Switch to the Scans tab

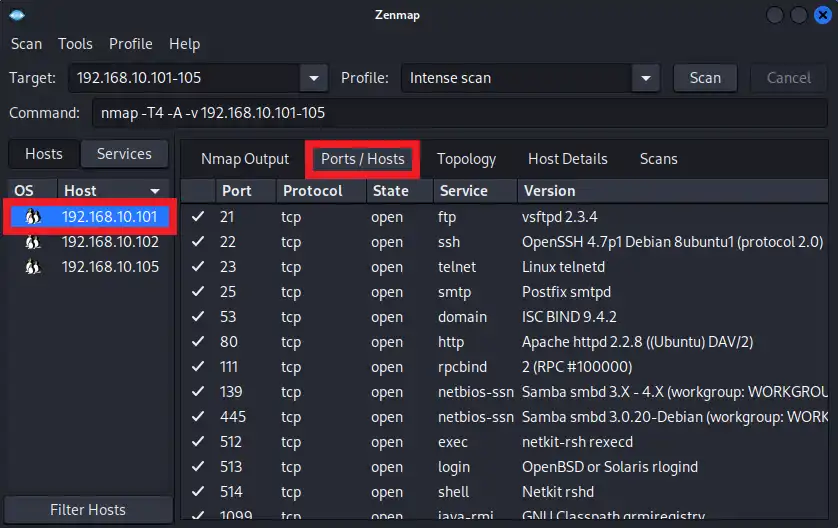click(x=658, y=159)
